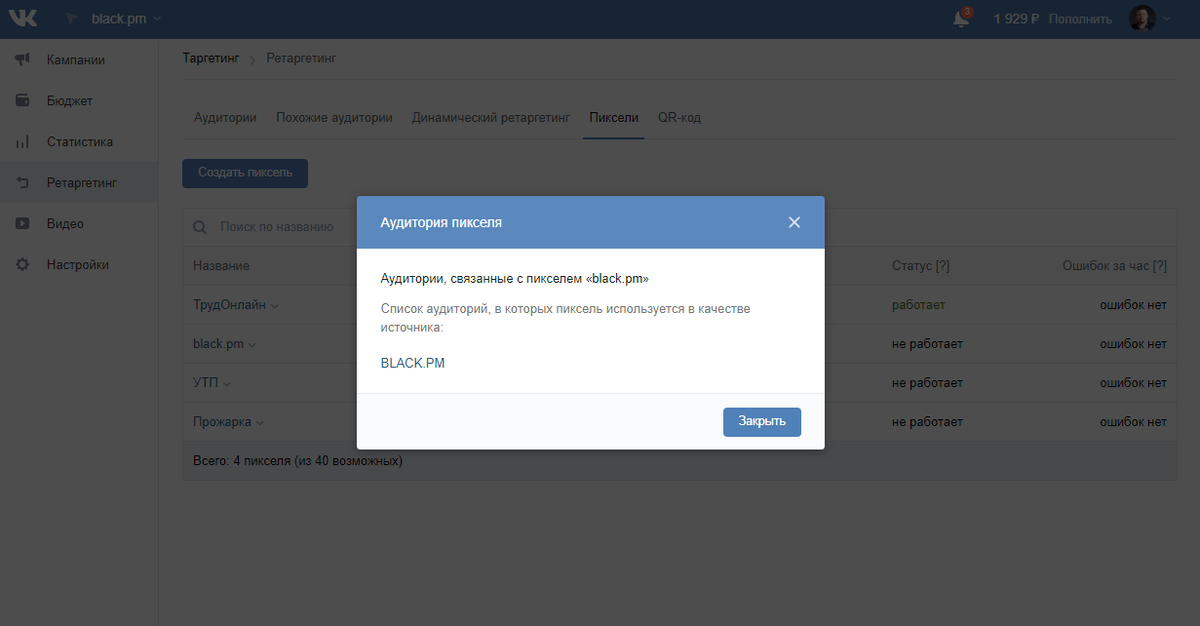Open Настройки in sidebar

(79, 265)
